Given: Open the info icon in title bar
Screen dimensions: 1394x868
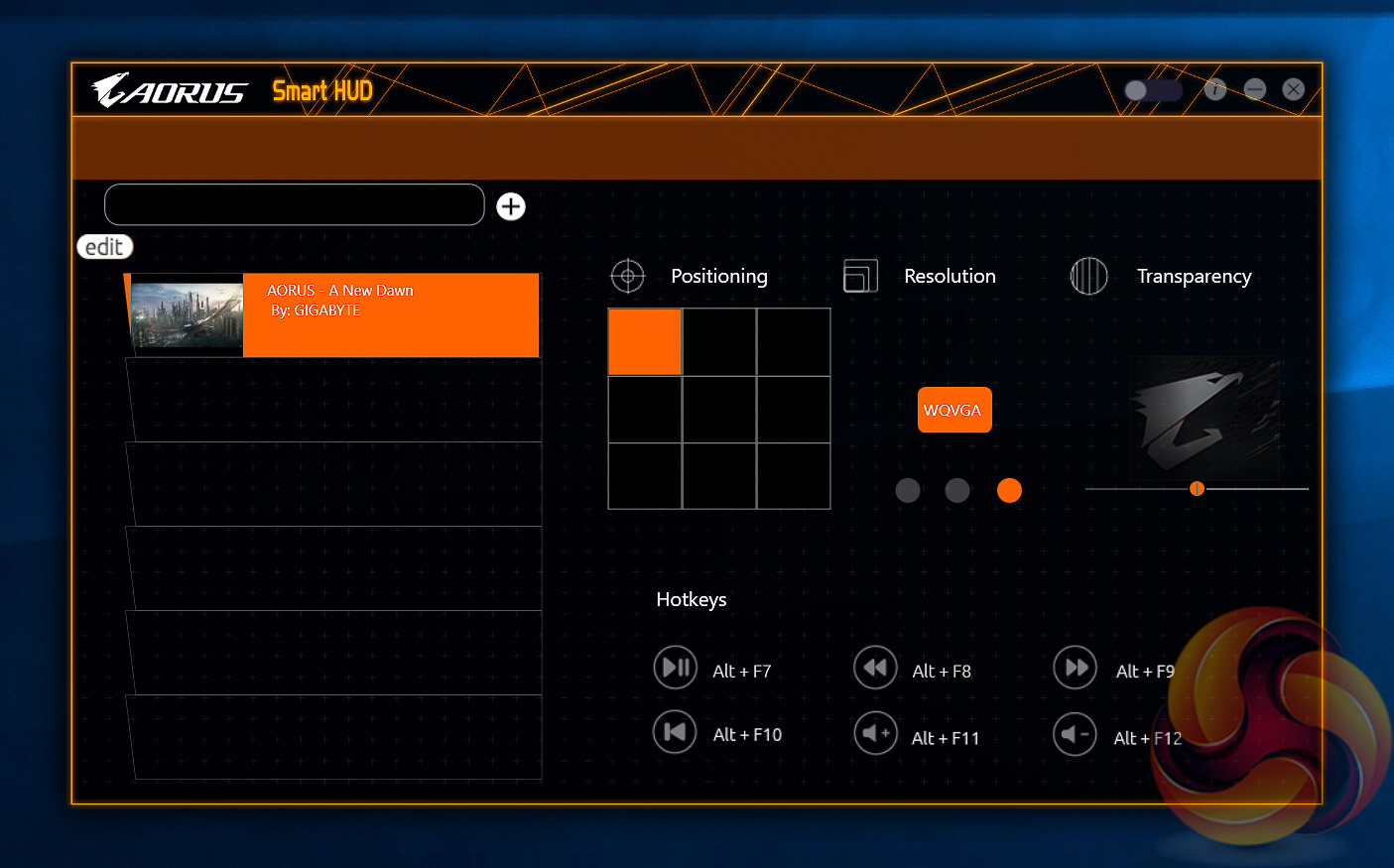Looking at the screenshot, I should click(1215, 90).
